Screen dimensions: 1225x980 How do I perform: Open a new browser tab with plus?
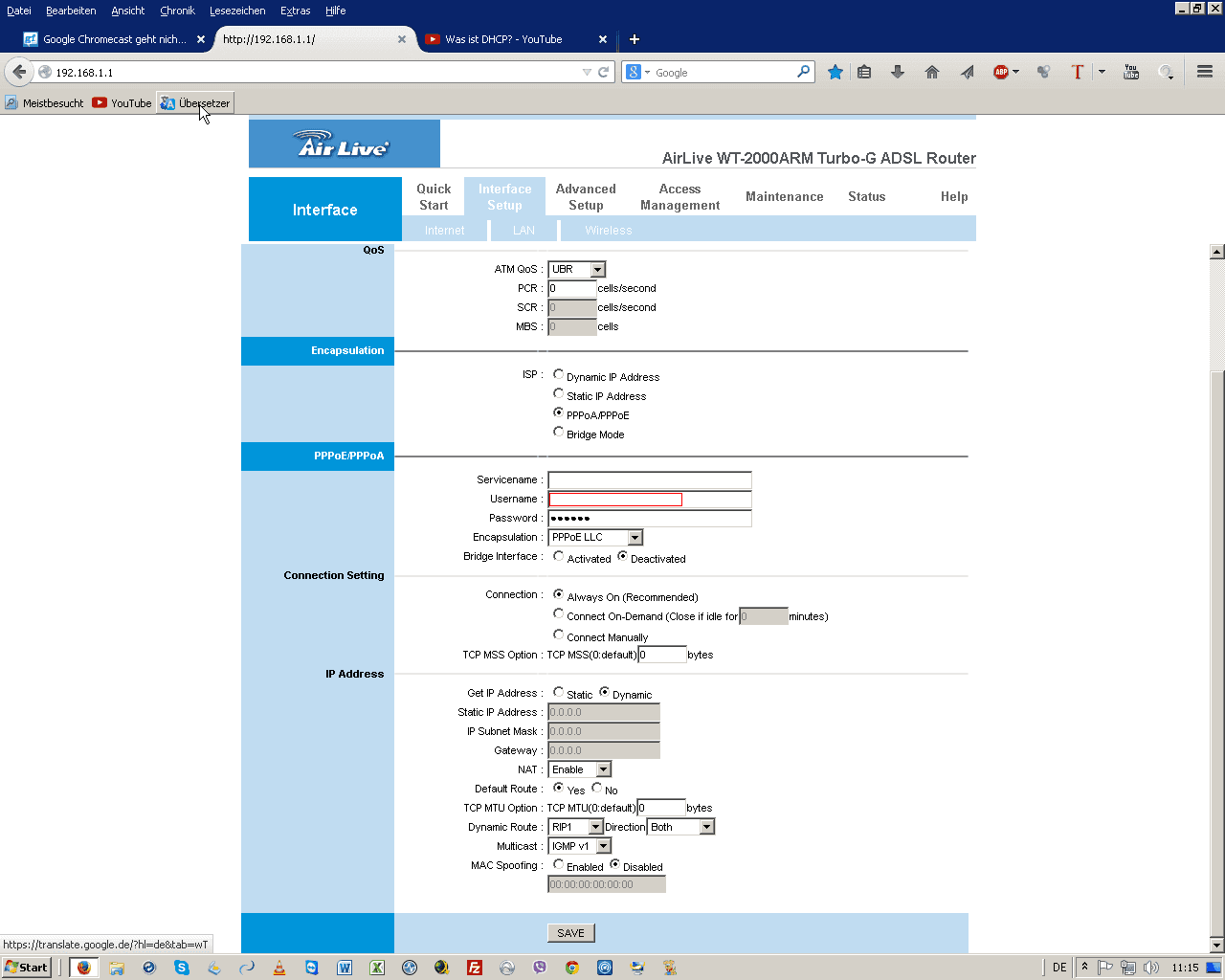click(x=634, y=39)
